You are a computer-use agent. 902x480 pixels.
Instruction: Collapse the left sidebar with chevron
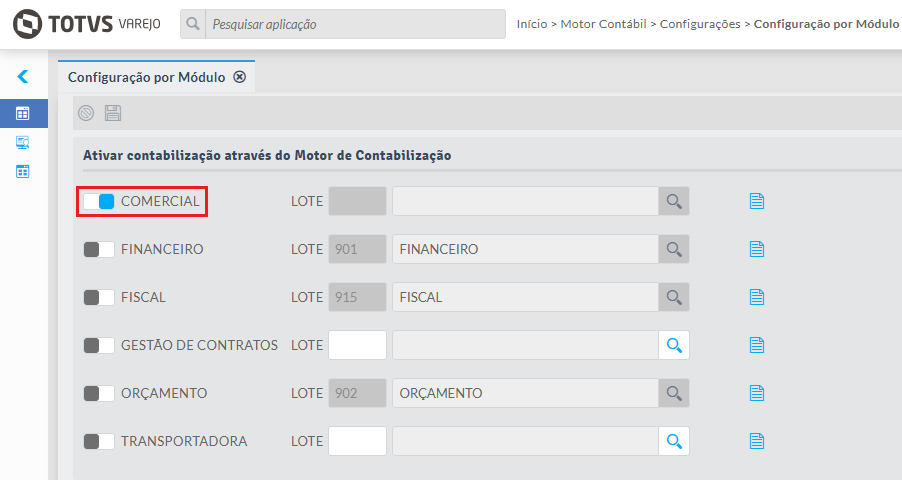(23, 76)
